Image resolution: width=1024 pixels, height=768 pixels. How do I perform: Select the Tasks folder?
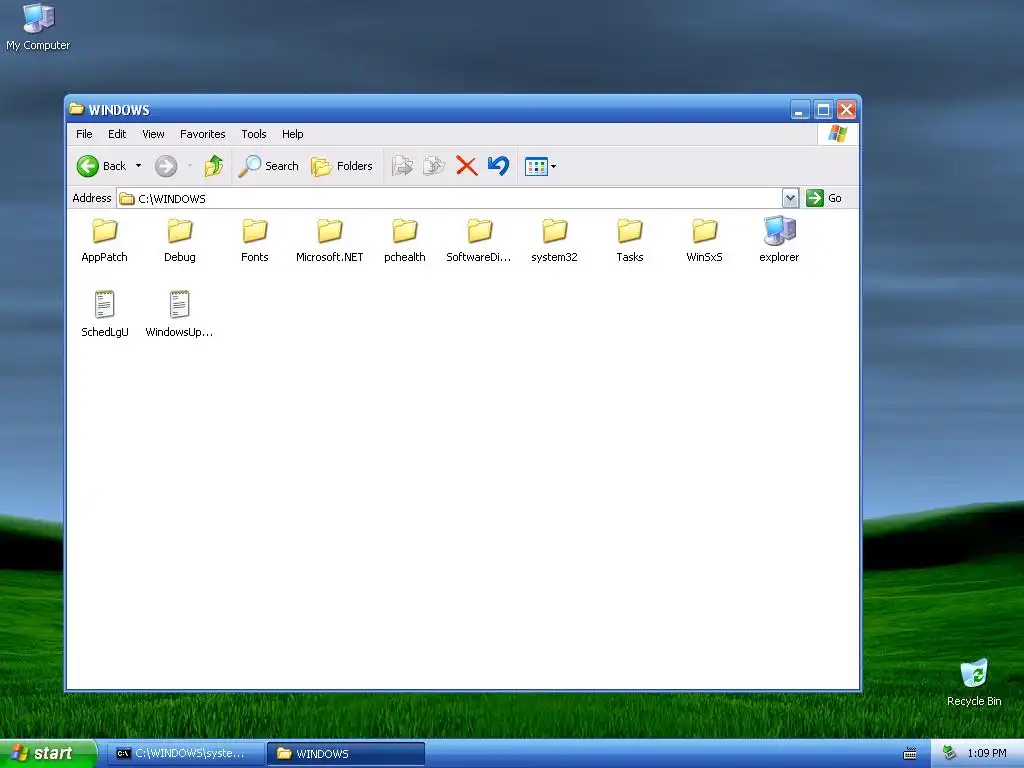(x=630, y=240)
